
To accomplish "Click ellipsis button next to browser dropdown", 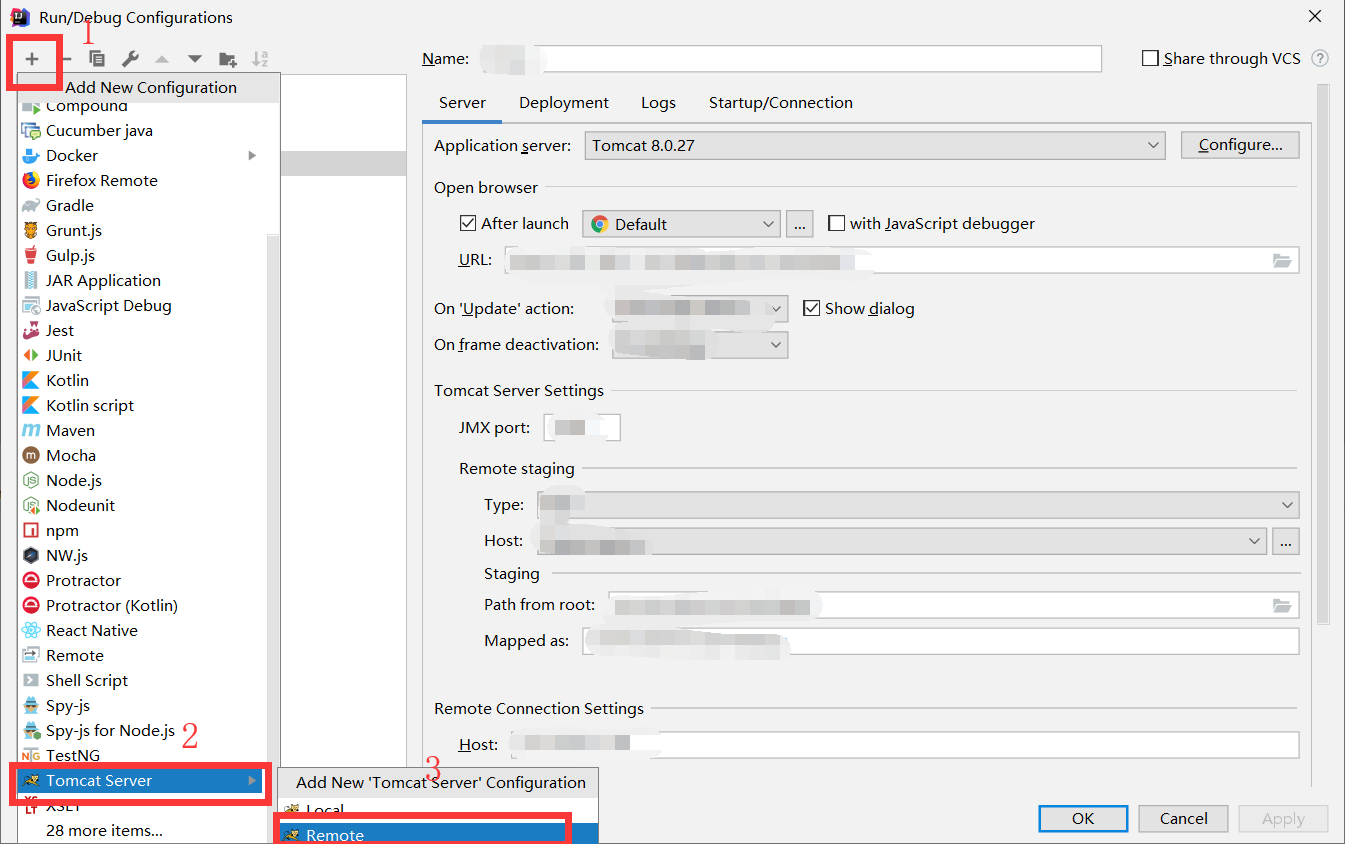I will point(800,224).
